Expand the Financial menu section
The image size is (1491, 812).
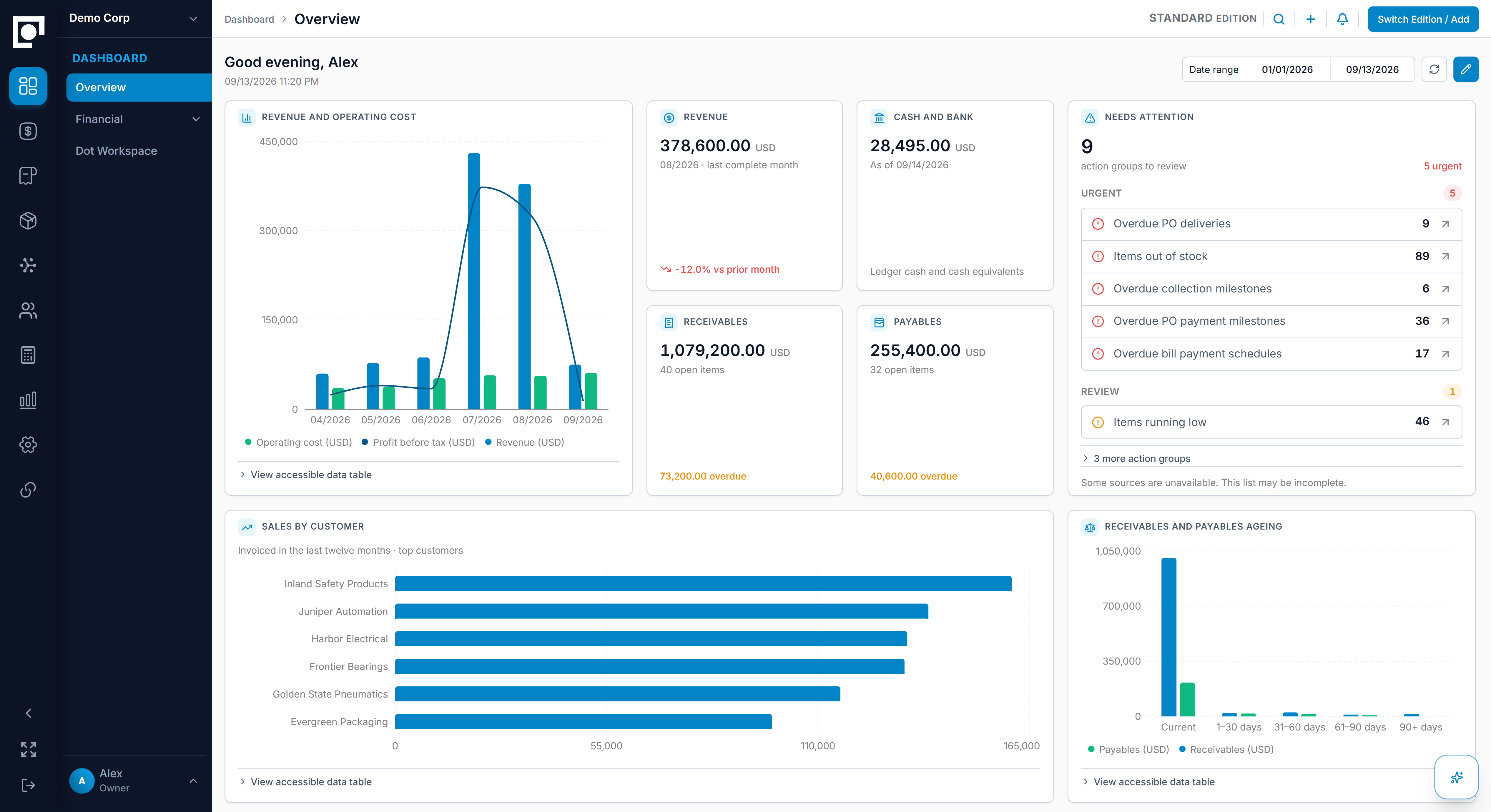138,119
